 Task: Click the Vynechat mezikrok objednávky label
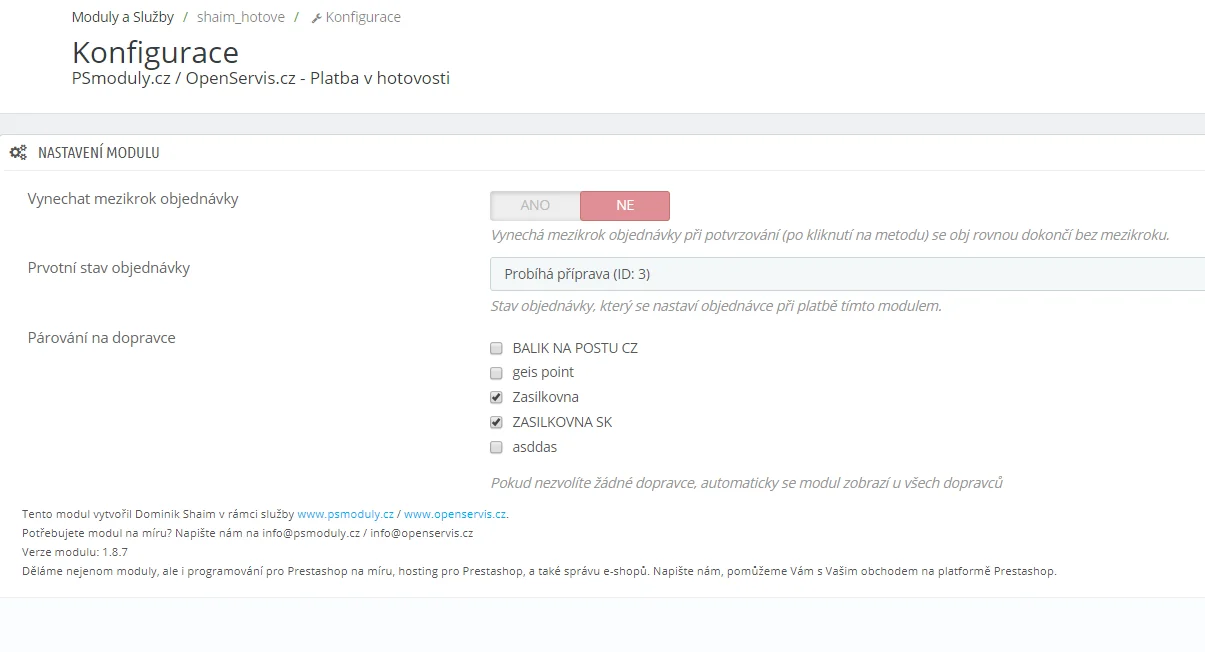coord(133,198)
